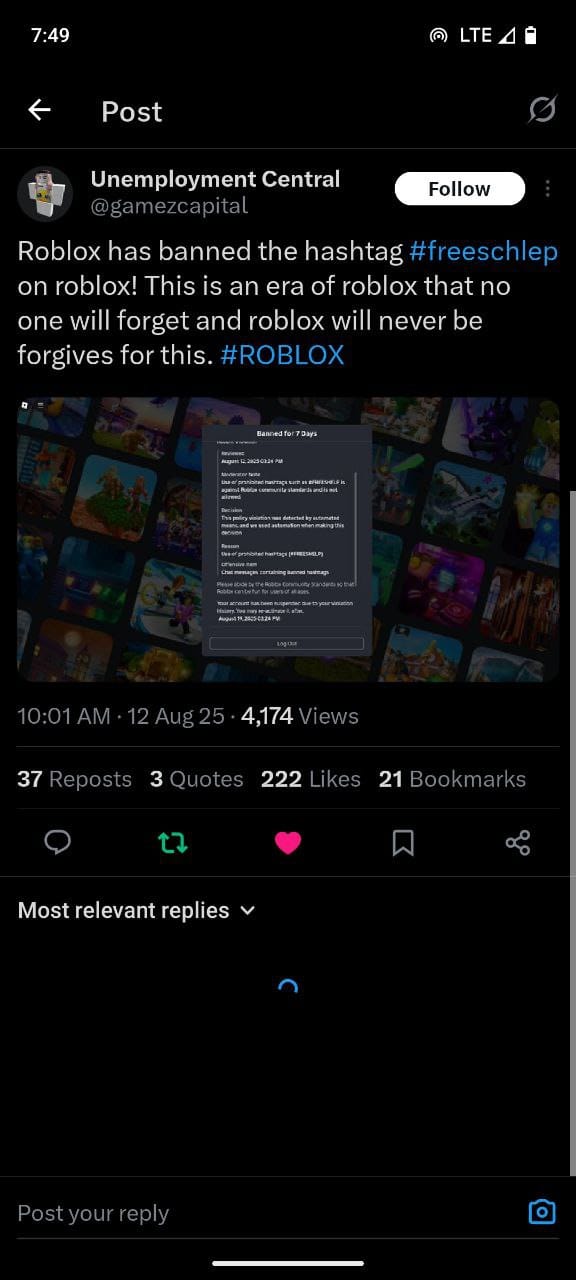
Task: Open the attached Roblox ban screenshot
Action: point(288,540)
